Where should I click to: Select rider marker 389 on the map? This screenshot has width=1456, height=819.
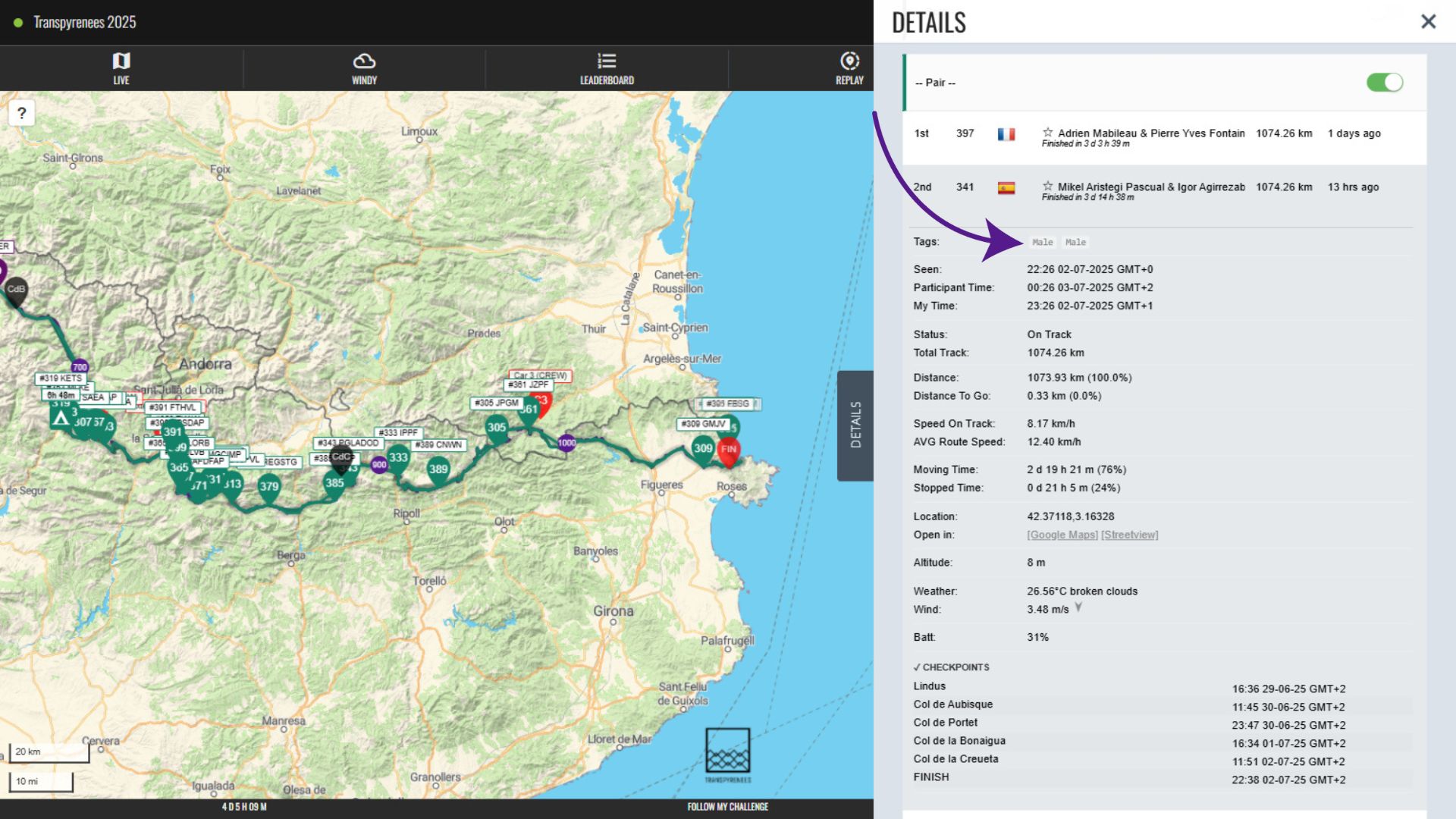point(438,470)
